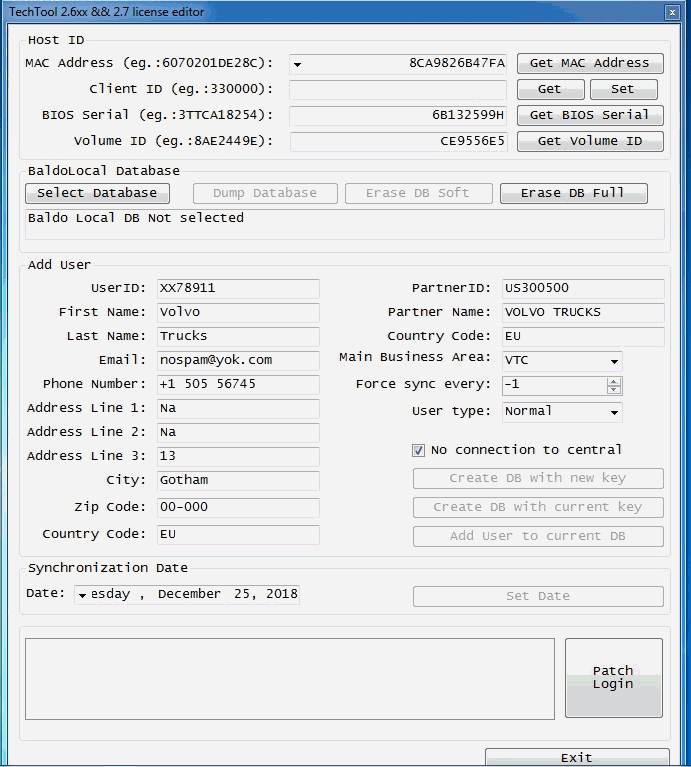This screenshot has height=767, width=691.
Task: Toggle No connection to central checkbox
Action: click(x=418, y=450)
